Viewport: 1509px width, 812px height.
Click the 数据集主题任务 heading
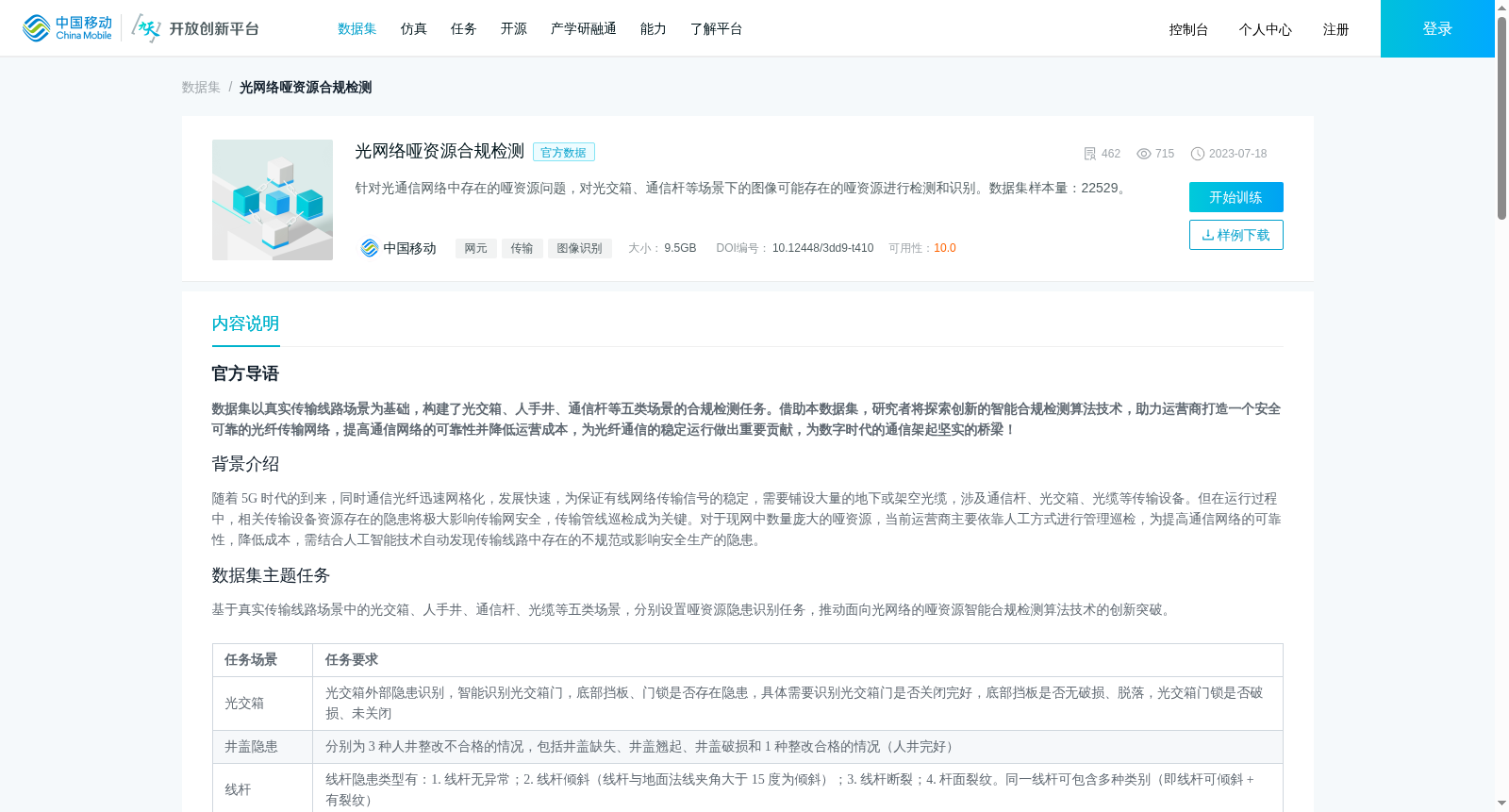271,575
